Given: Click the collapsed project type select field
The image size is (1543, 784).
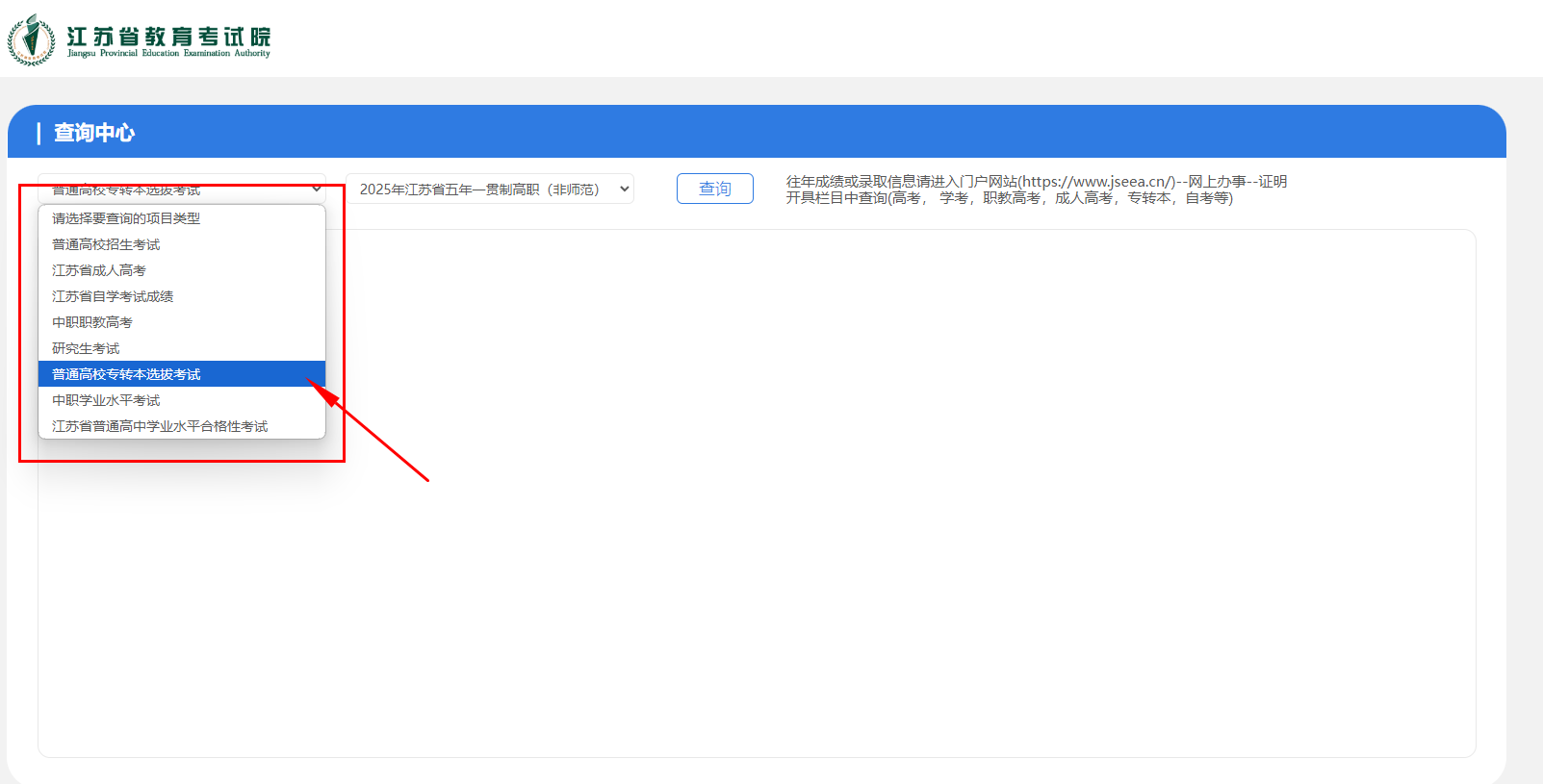Looking at the screenshot, I should (173, 190).
